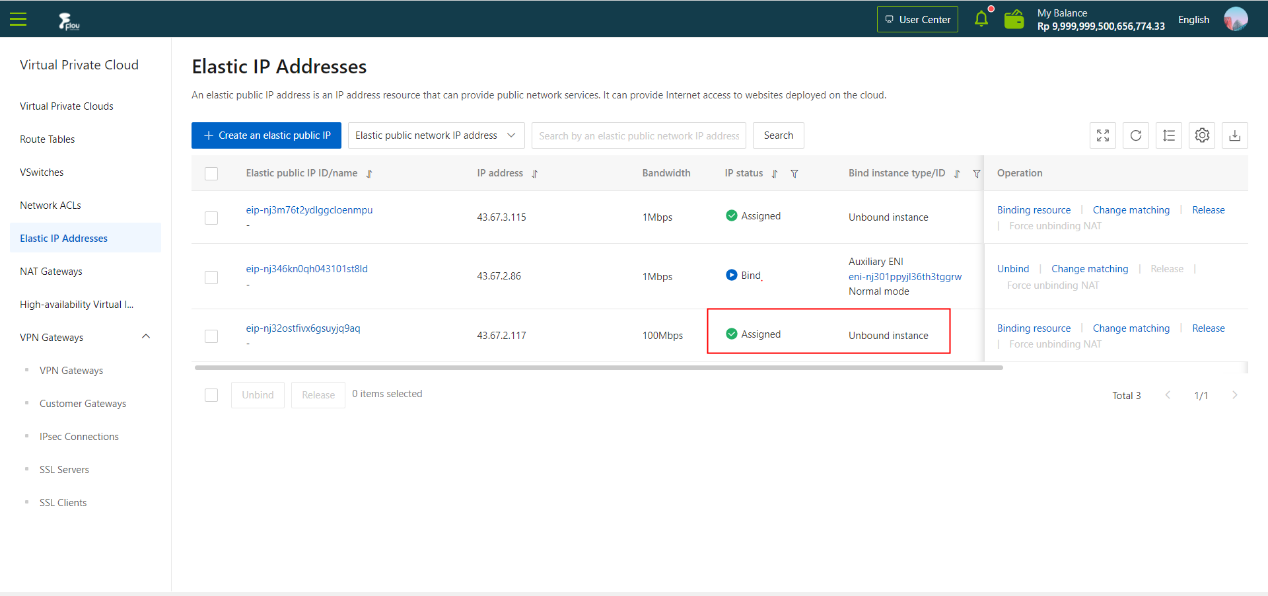
Task: Click Change matching for 43.67.2.86
Action: pos(1090,269)
